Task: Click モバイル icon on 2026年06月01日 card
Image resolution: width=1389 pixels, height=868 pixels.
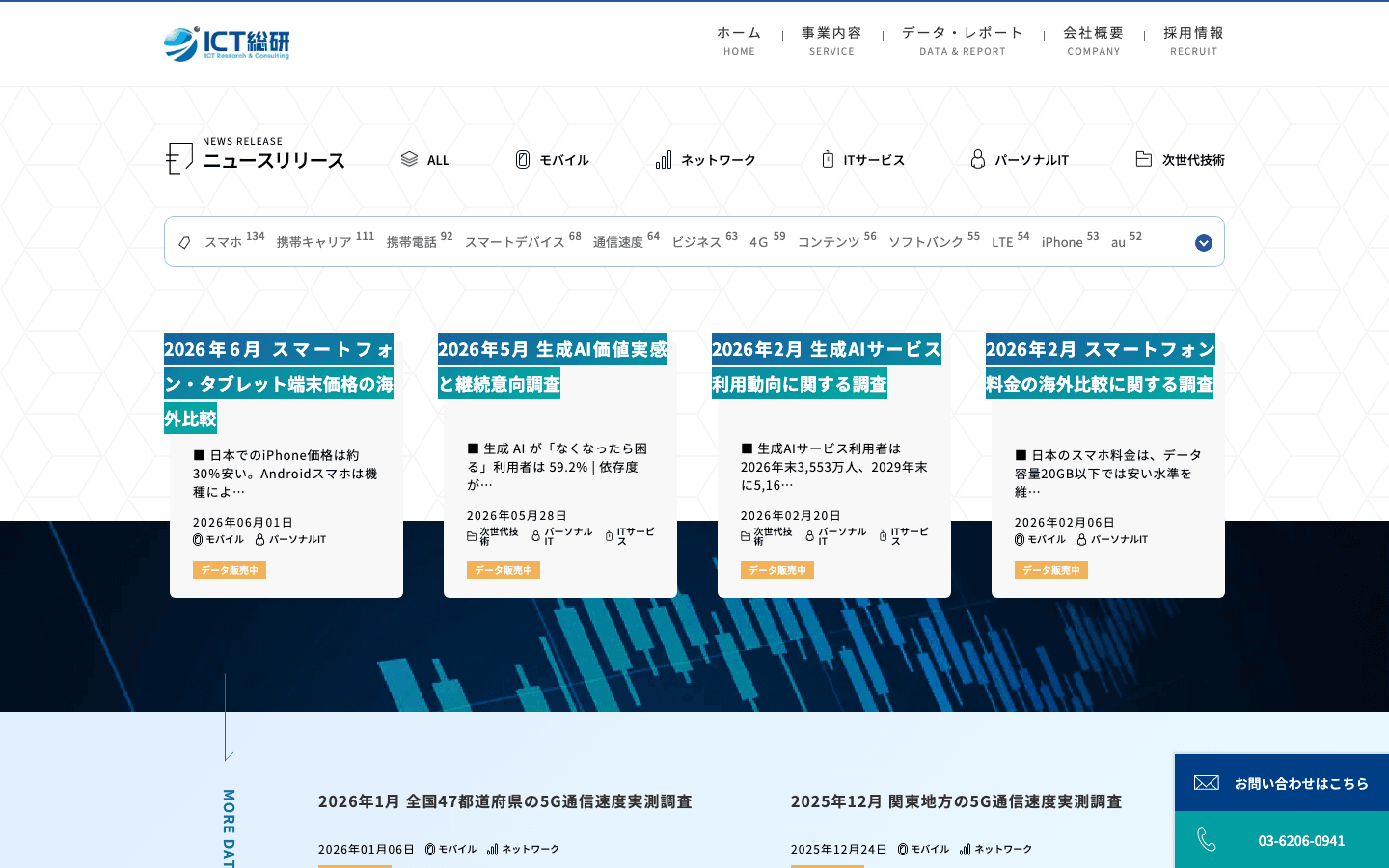Action: (x=198, y=539)
